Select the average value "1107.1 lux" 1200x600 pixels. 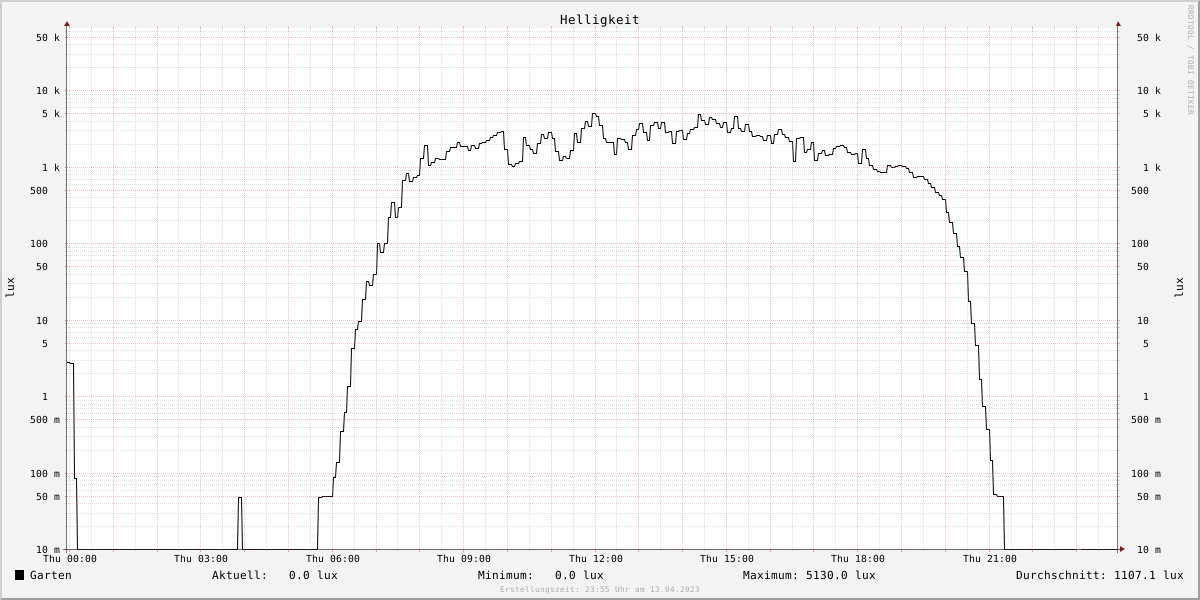[x=1149, y=575]
